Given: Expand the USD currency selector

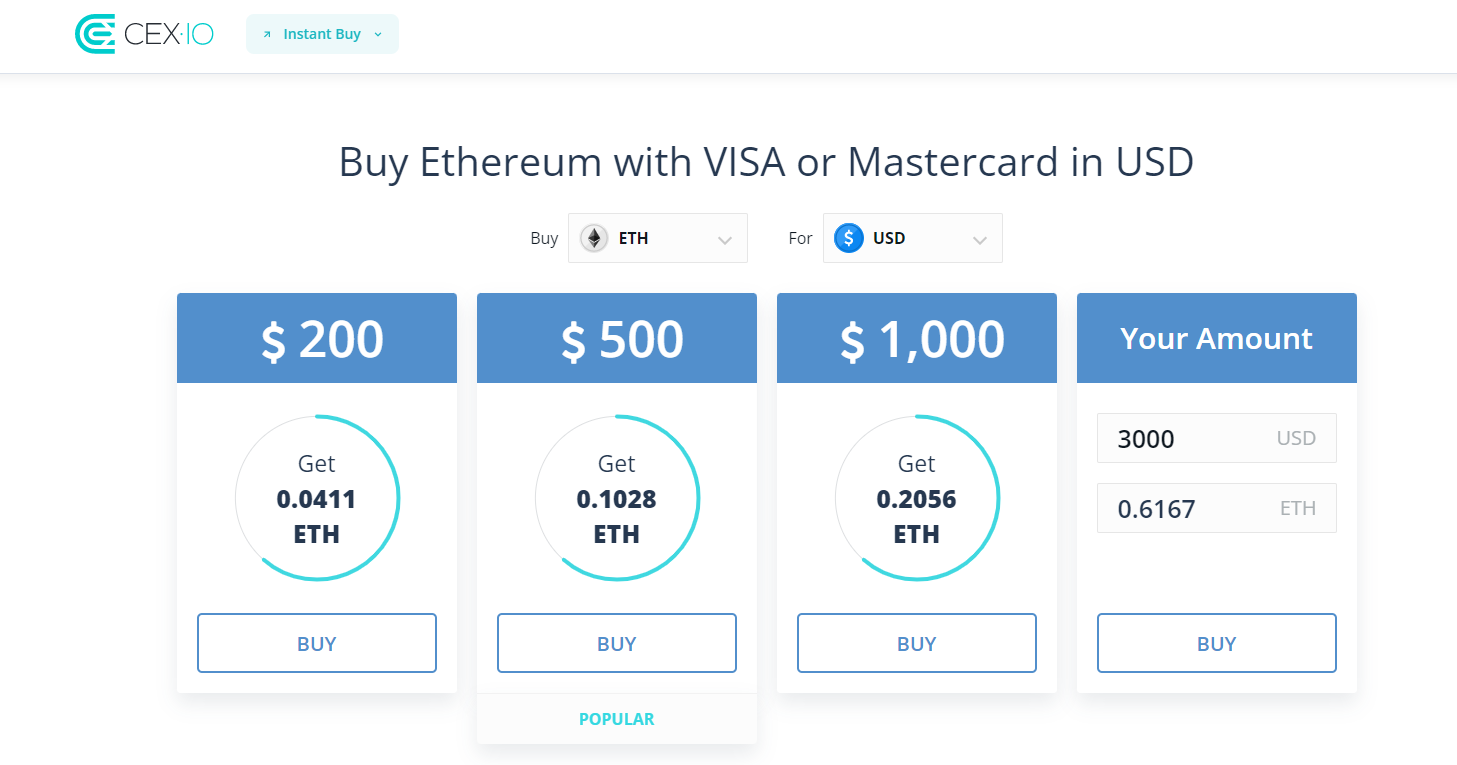Looking at the screenshot, I should click(x=913, y=238).
